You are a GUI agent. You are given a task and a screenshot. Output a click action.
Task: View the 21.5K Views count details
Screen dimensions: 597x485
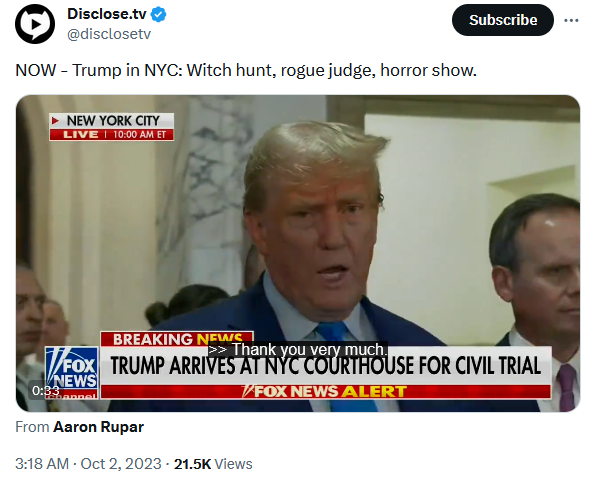pos(213,464)
